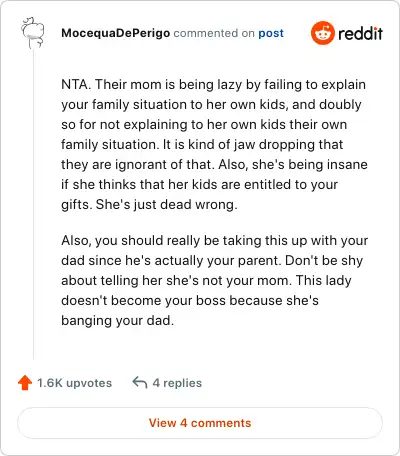Click the curved reply arrow icon

point(140,383)
